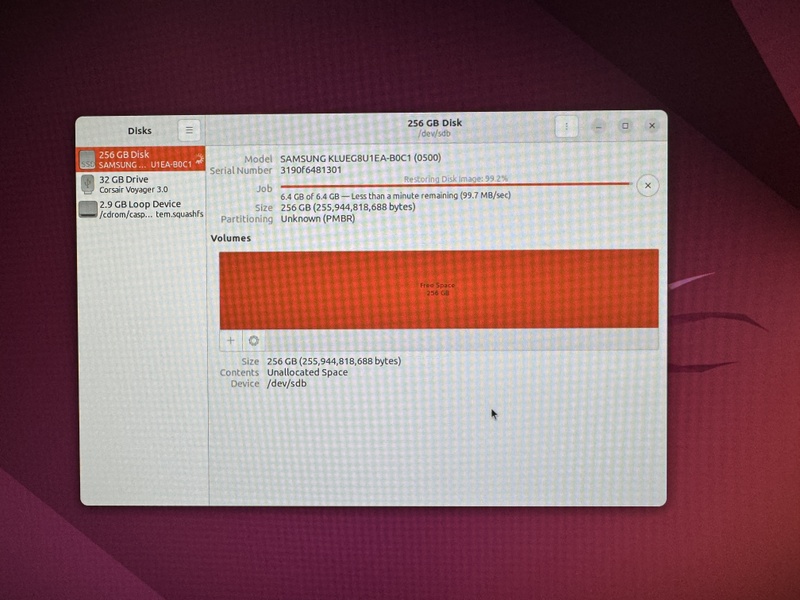Select the Free Space 256 GB volume block
Viewport: 800px width, 600px height.
click(x=439, y=289)
